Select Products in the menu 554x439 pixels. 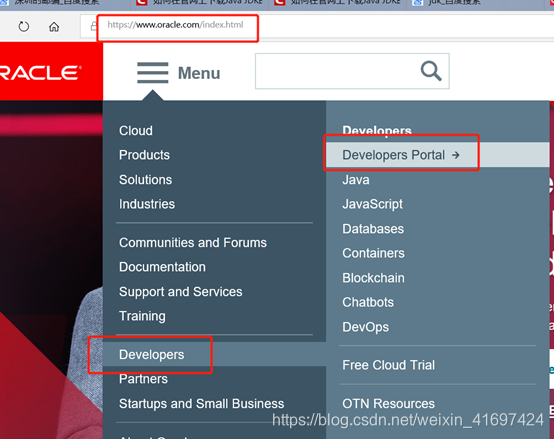144,155
